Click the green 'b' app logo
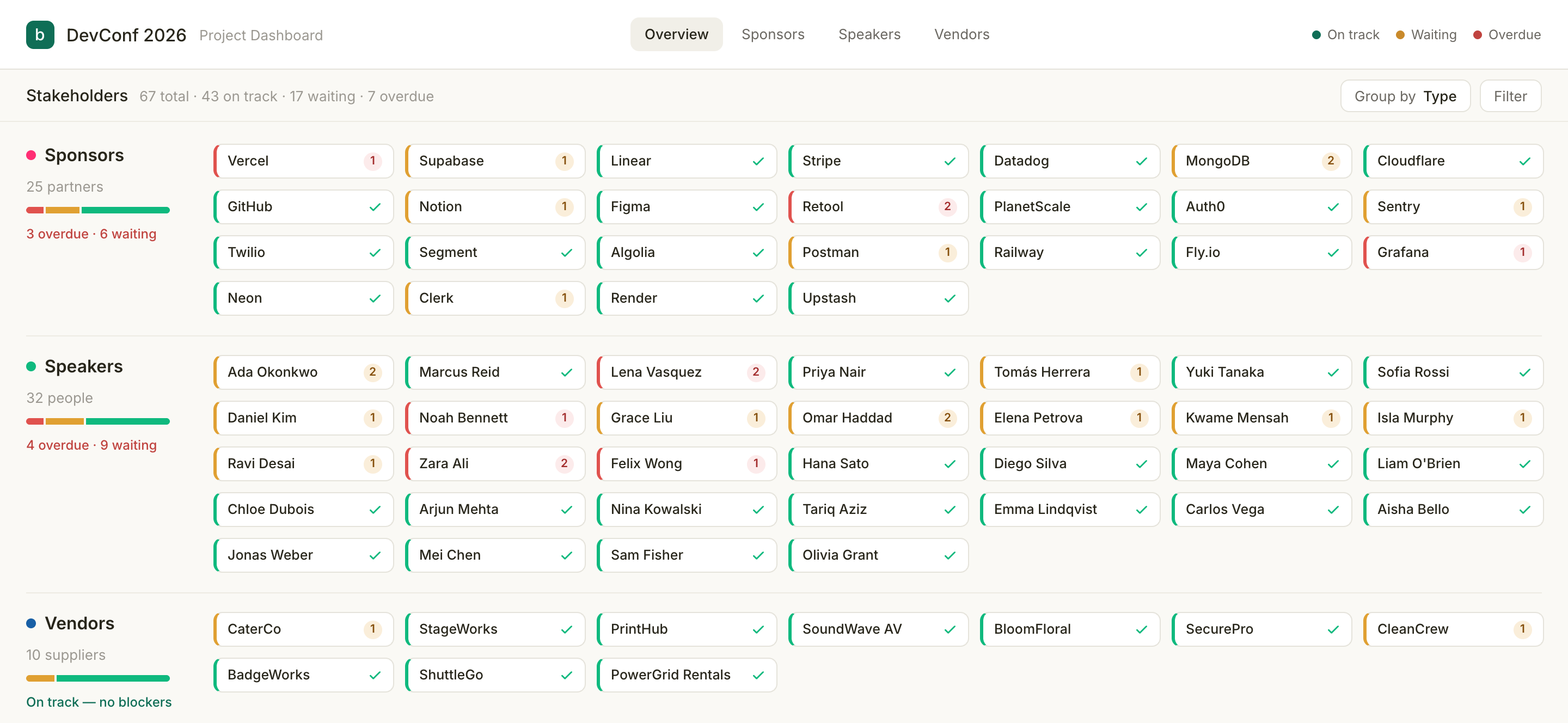This screenshot has height=723, width=1568. (40, 35)
